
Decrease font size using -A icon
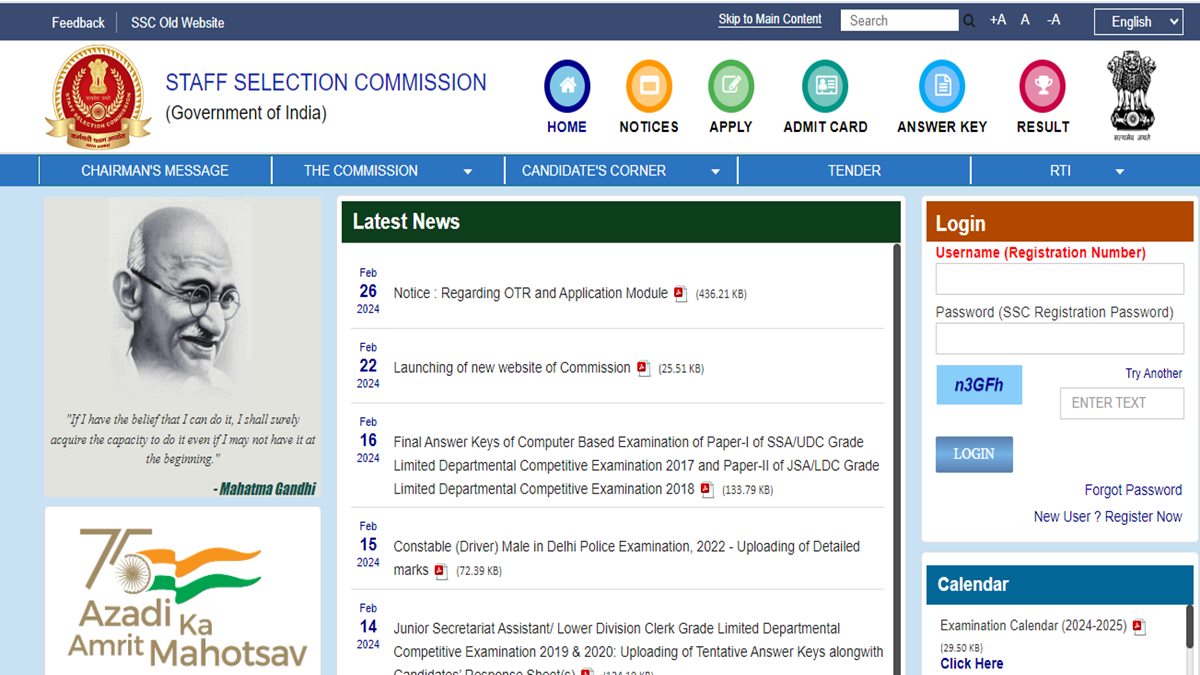1053,19
